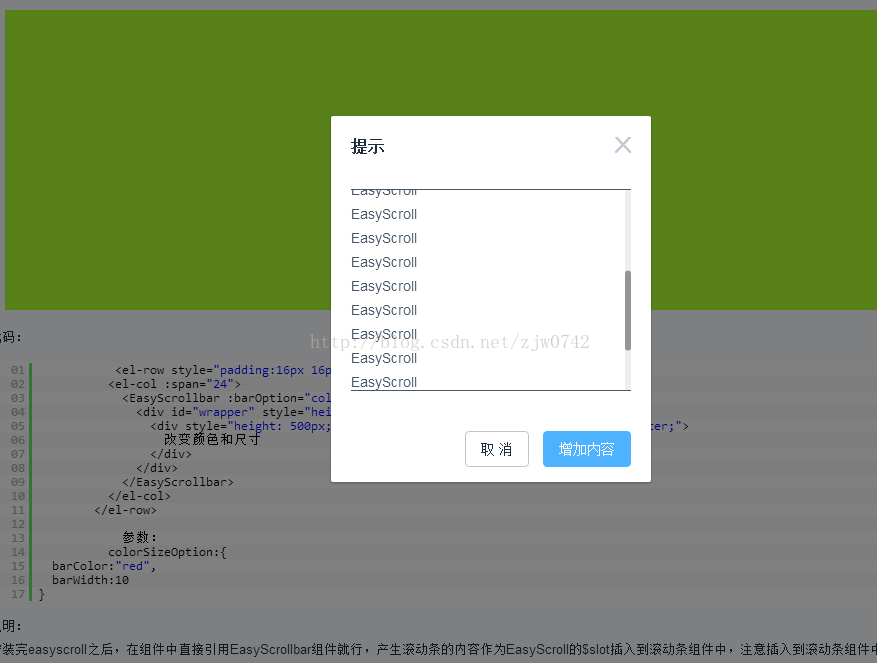
Task: Click the 取消 cancel button
Action: [497, 449]
